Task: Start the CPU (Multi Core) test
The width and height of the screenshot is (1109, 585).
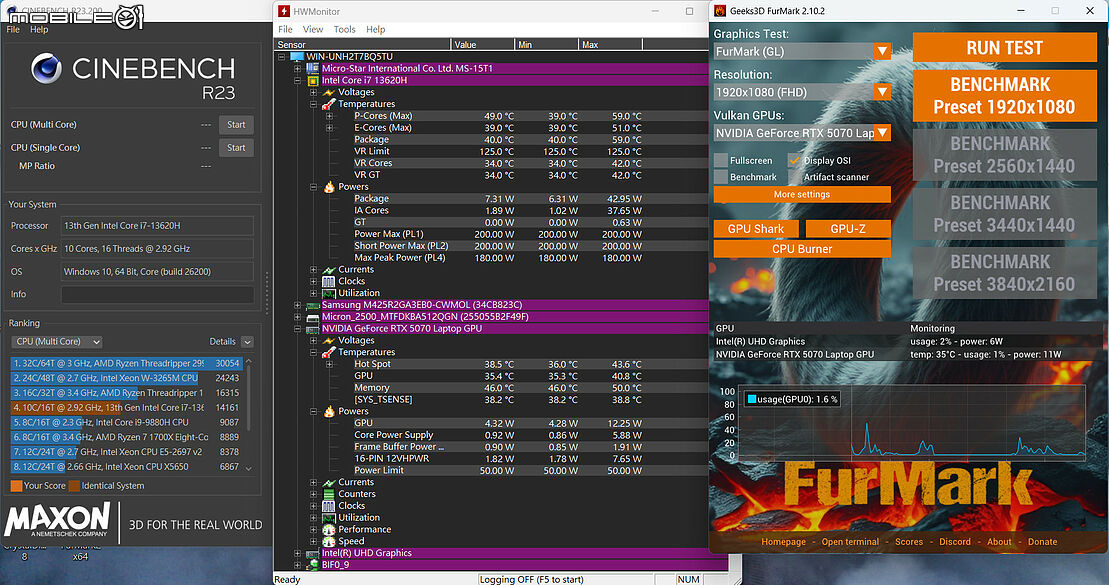Action: coord(236,124)
